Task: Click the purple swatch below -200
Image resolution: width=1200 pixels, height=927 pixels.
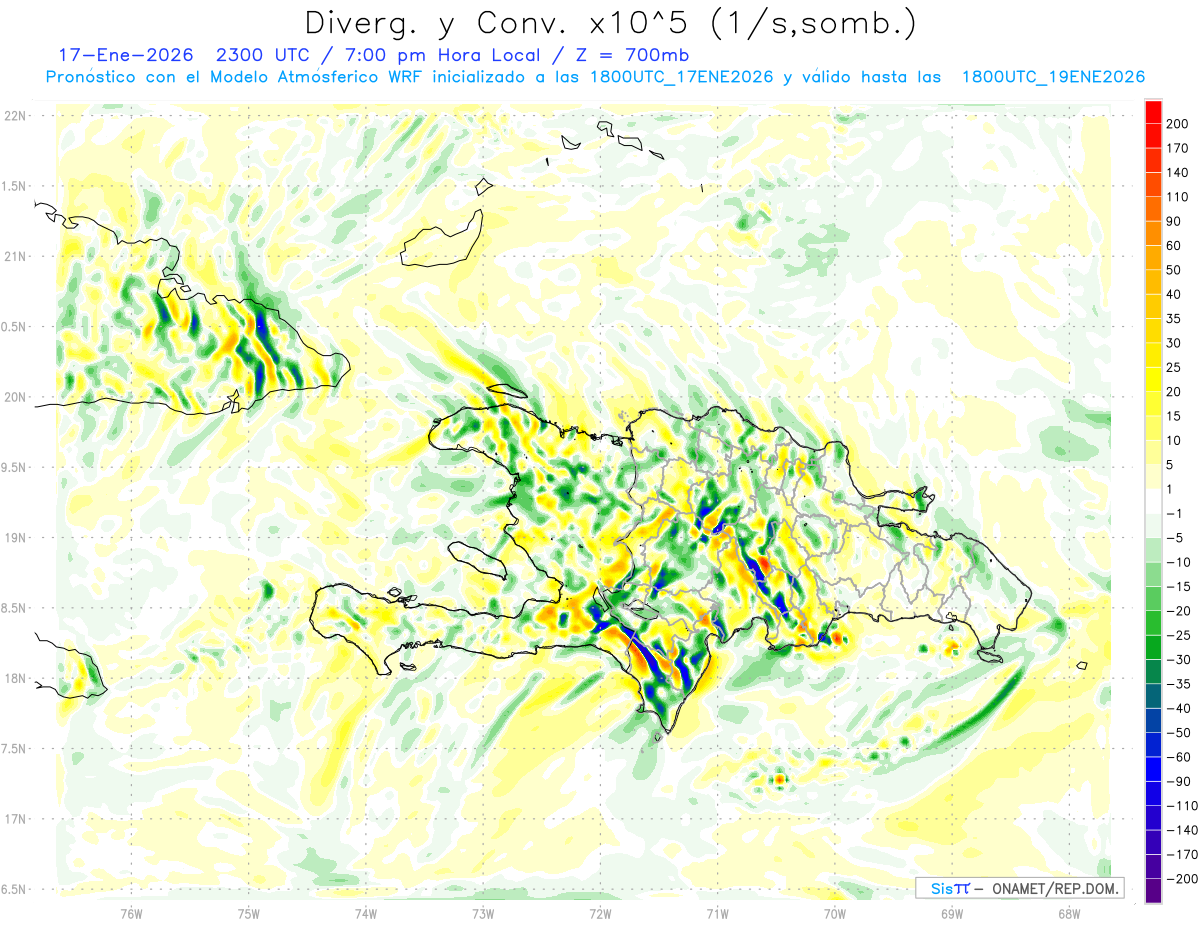Action: pyautogui.click(x=1153, y=890)
